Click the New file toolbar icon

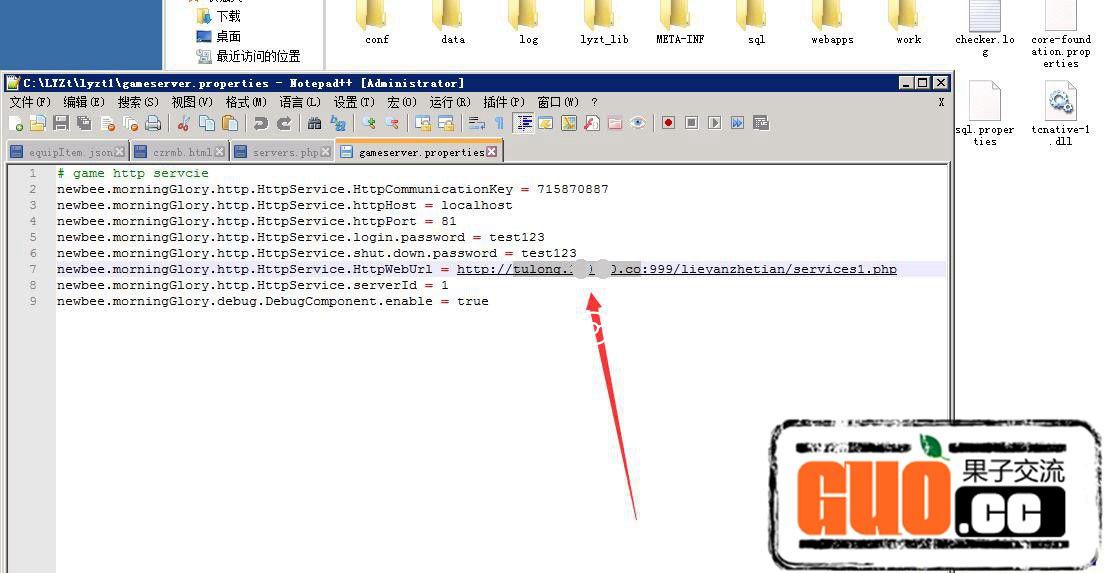[x=15, y=123]
